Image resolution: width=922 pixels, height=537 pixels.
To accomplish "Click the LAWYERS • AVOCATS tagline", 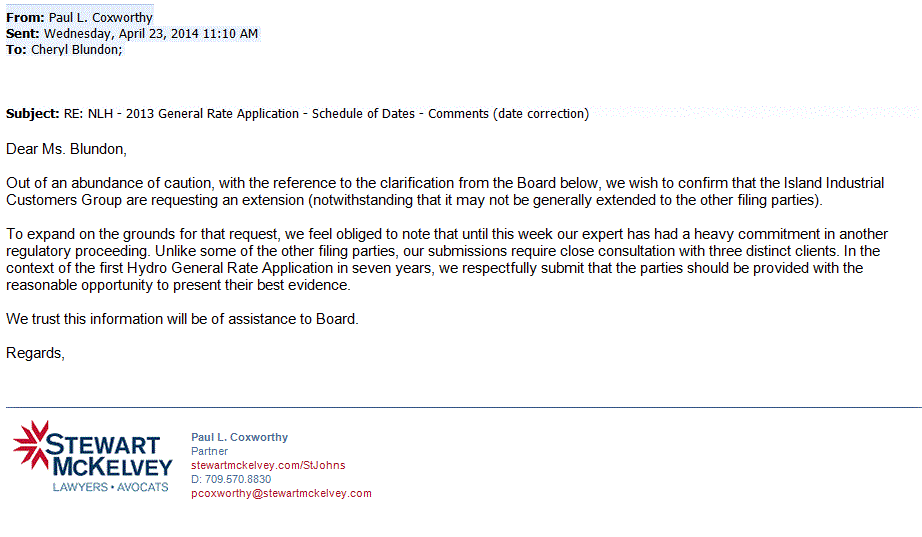I will tap(111, 487).
